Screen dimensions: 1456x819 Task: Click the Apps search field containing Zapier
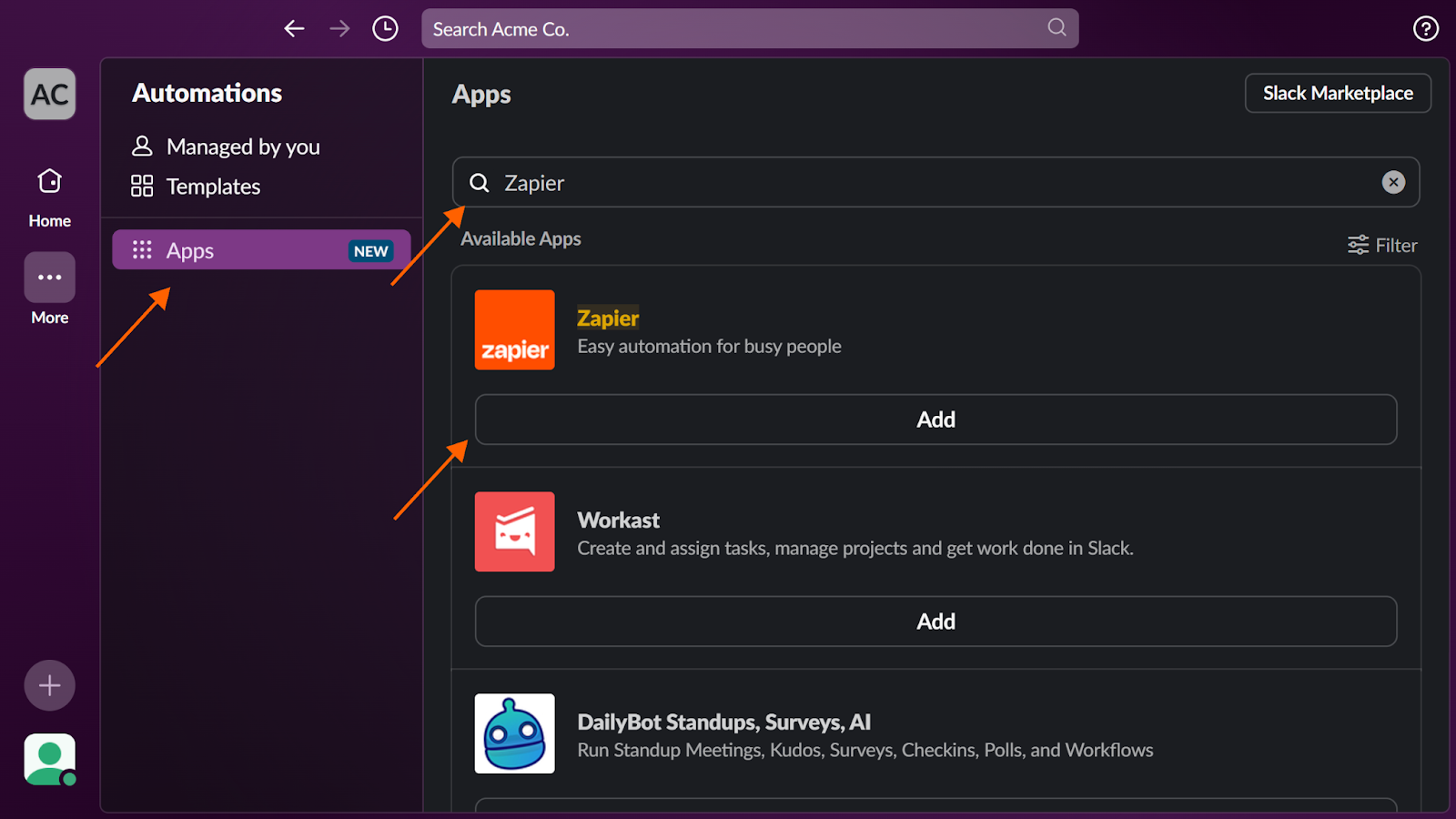tap(935, 182)
